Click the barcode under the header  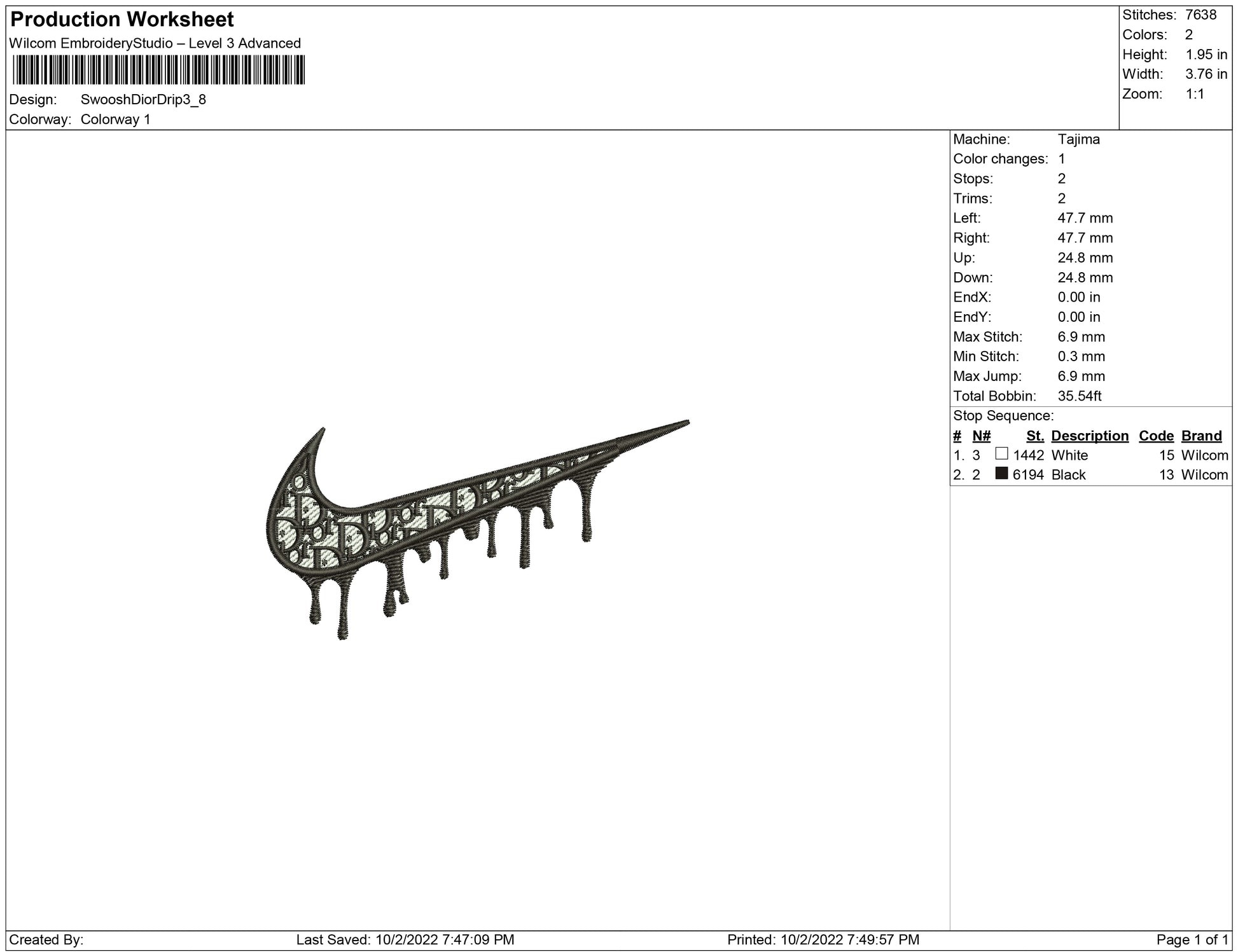[x=158, y=70]
